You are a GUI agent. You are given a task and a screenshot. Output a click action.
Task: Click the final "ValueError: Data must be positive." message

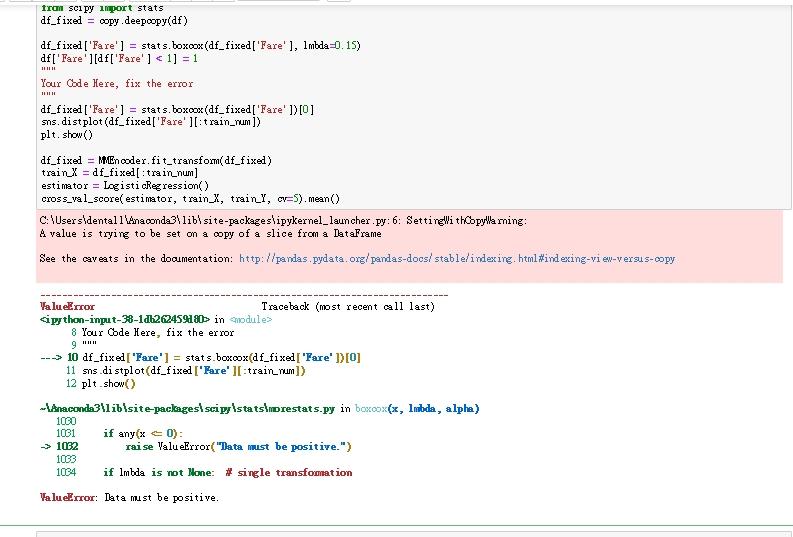tap(129, 498)
